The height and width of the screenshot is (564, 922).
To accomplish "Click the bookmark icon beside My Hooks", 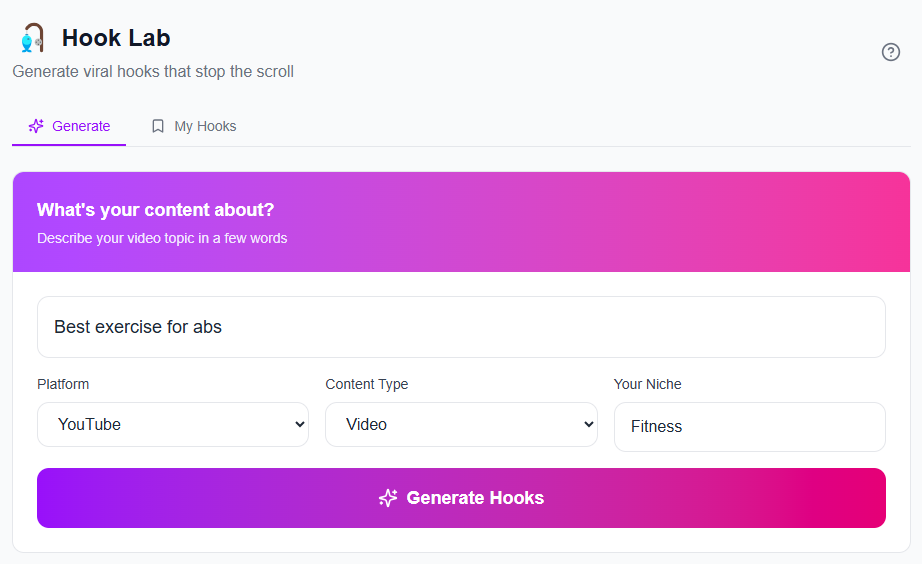I will tap(158, 126).
